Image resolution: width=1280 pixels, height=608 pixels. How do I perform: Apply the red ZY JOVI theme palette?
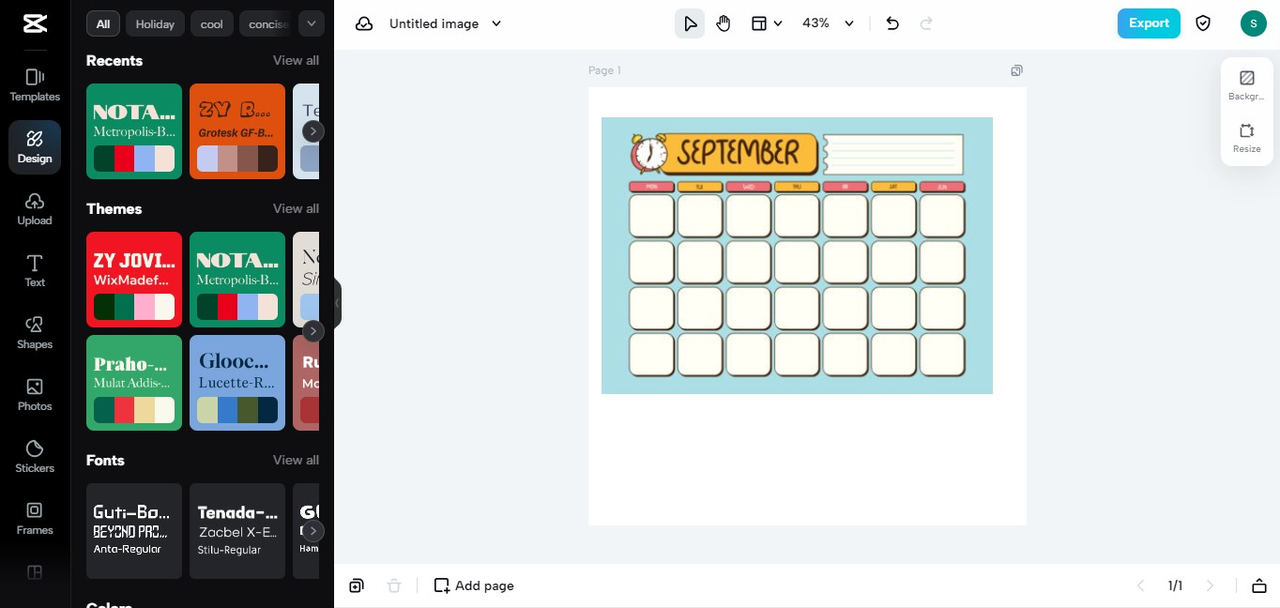pyautogui.click(x=134, y=279)
